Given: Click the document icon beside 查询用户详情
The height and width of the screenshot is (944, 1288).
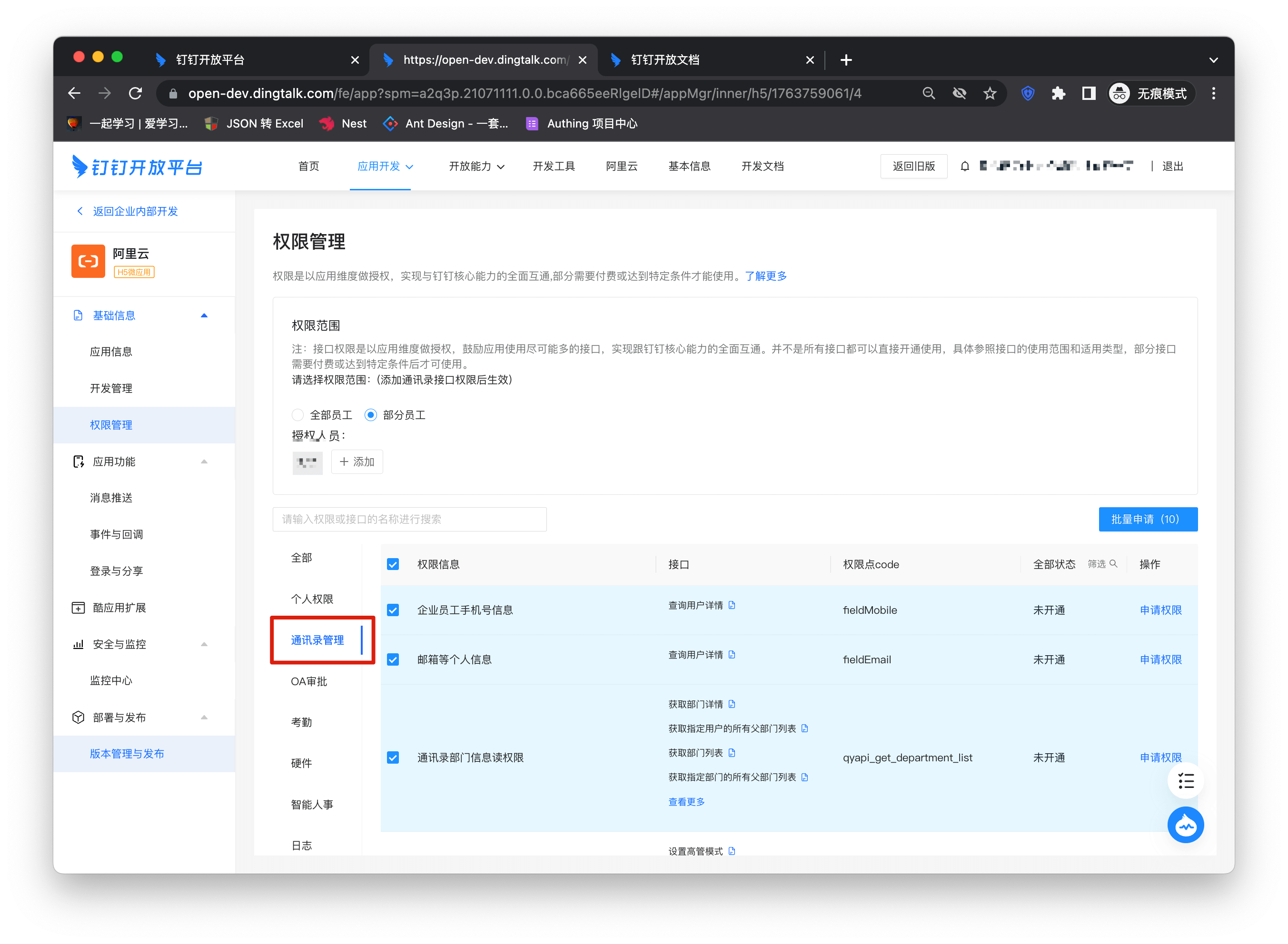Looking at the screenshot, I should [733, 605].
